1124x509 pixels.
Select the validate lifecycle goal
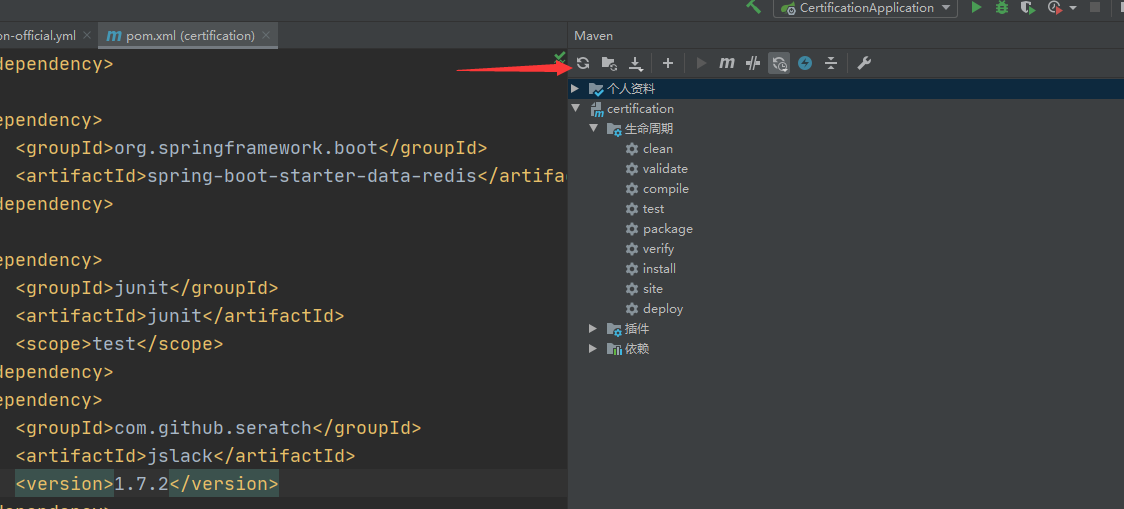point(665,169)
